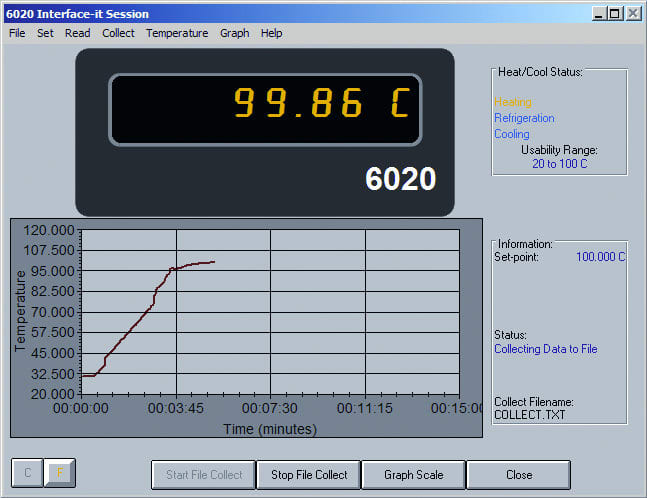Viewport: 647px width, 498px height.
Task: Open Graph Scale settings button
Action: (414, 475)
